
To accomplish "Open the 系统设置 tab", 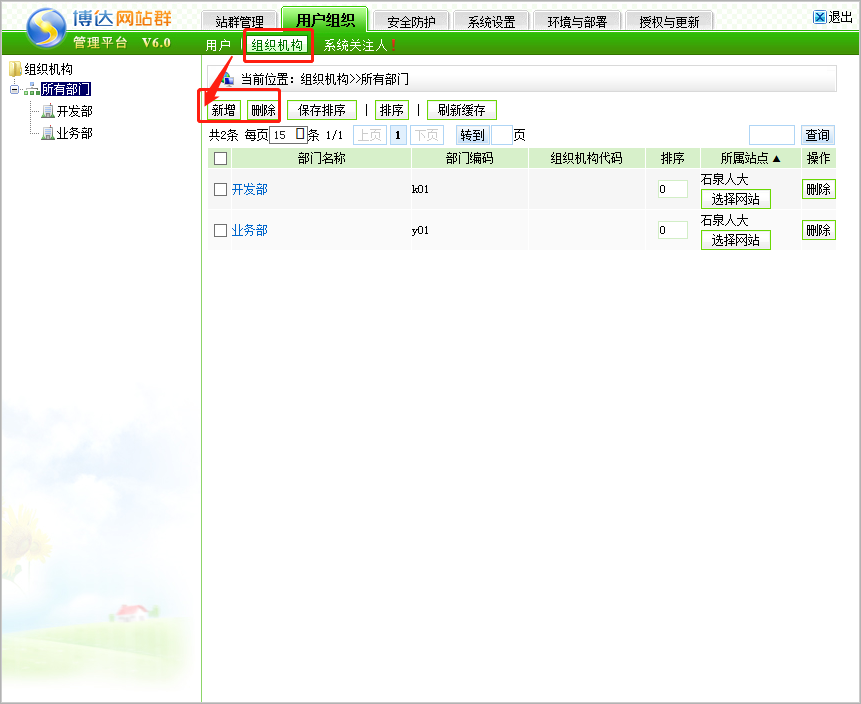I will click(x=491, y=21).
